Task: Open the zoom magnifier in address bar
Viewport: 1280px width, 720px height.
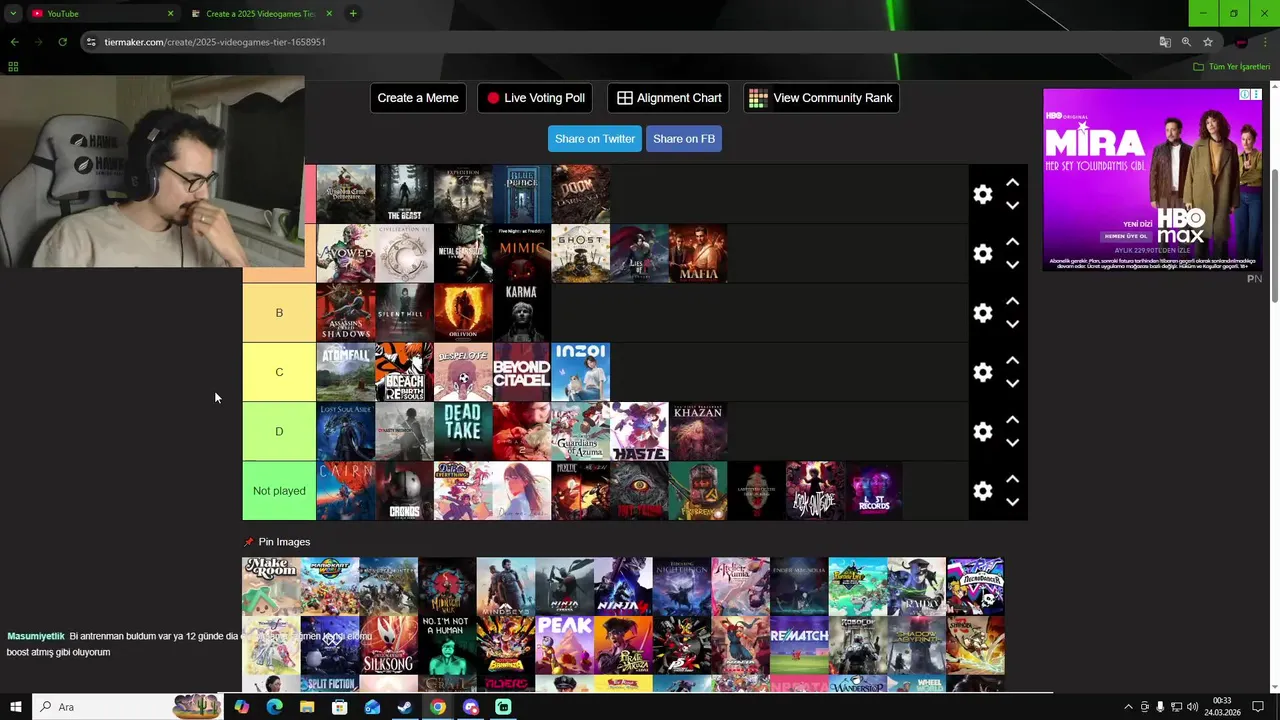Action: 1186,42
